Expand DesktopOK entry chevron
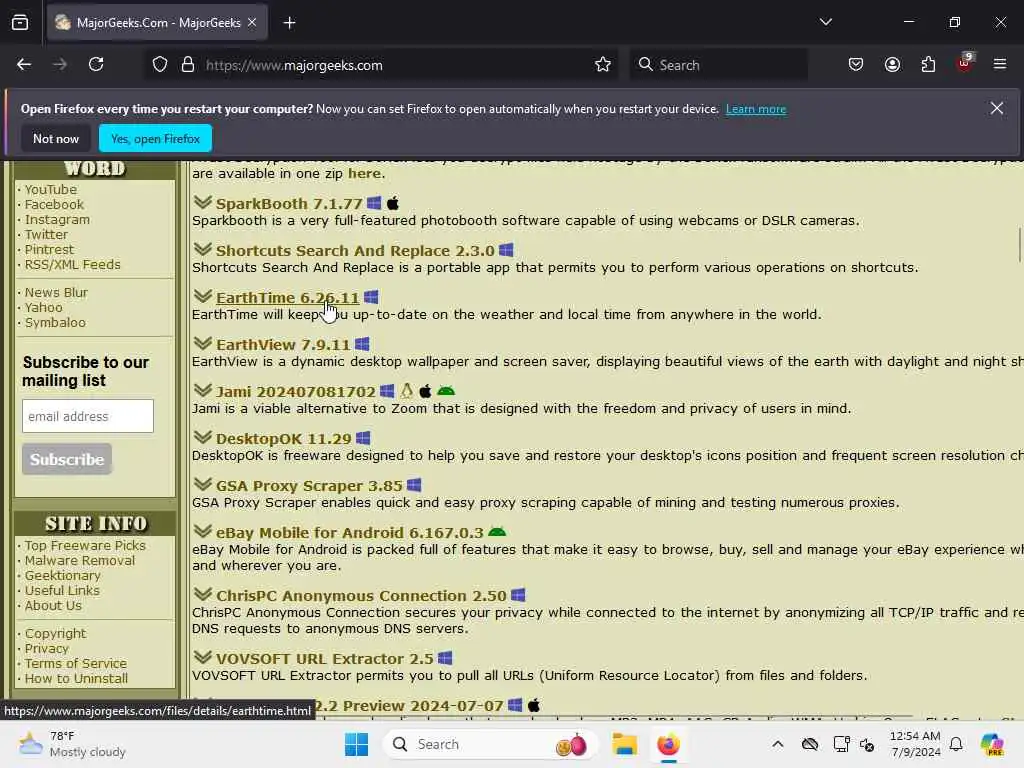Screen dimensions: 1024x768 click(202, 438)
